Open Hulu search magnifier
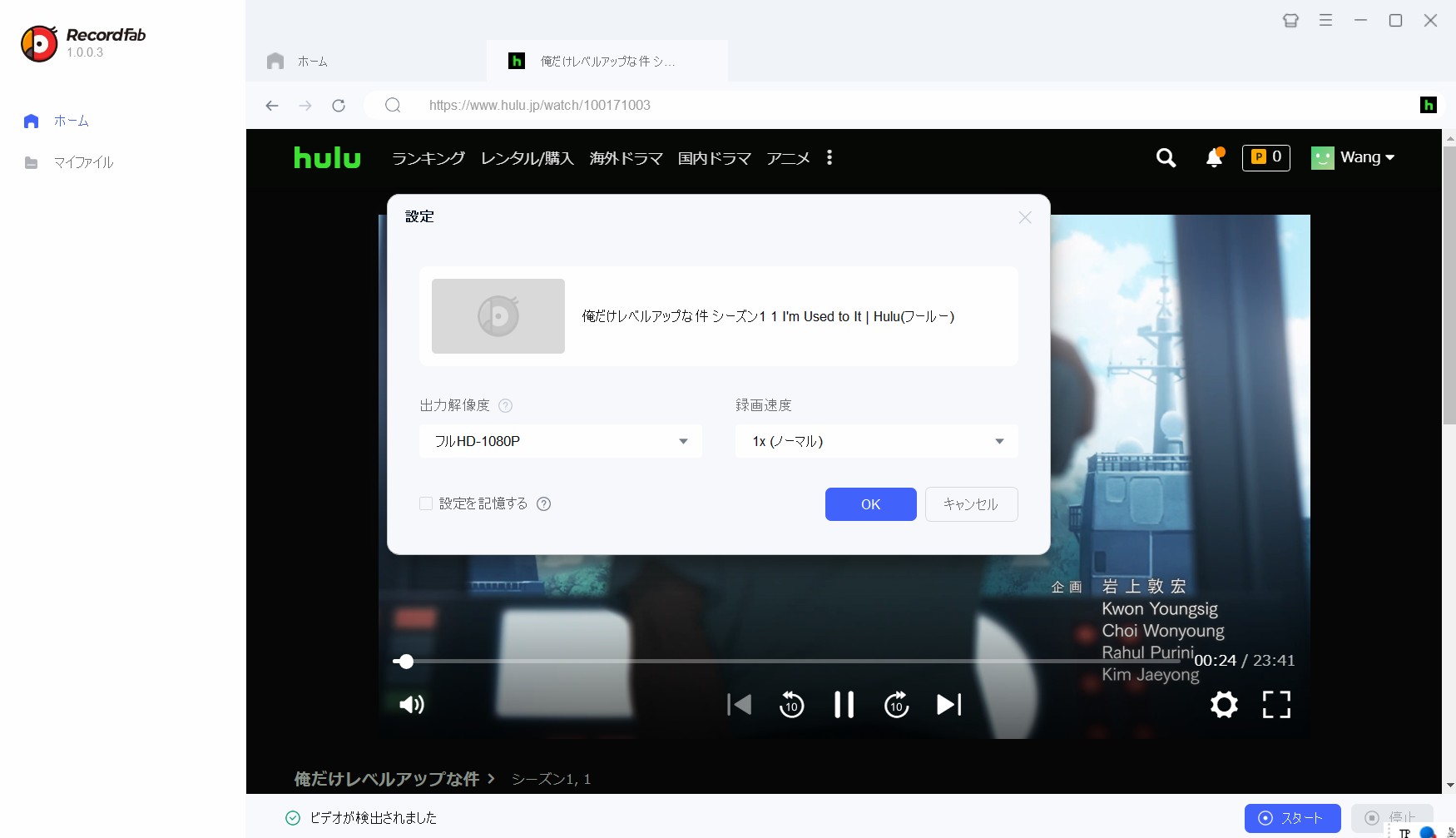 click(1166, 157)
